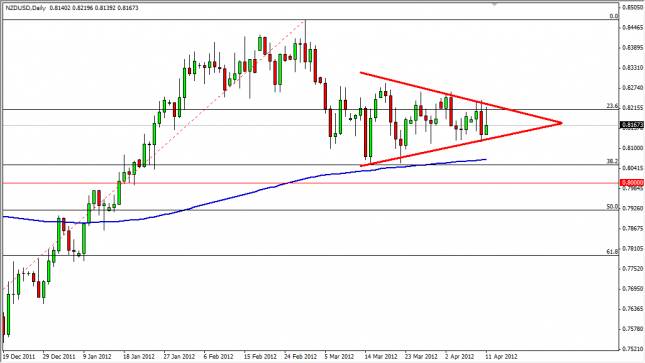Screen dimensions: 645x363
Task: Click the NZDUSD,Daily chart title text
Action: [x=26, y=7]
